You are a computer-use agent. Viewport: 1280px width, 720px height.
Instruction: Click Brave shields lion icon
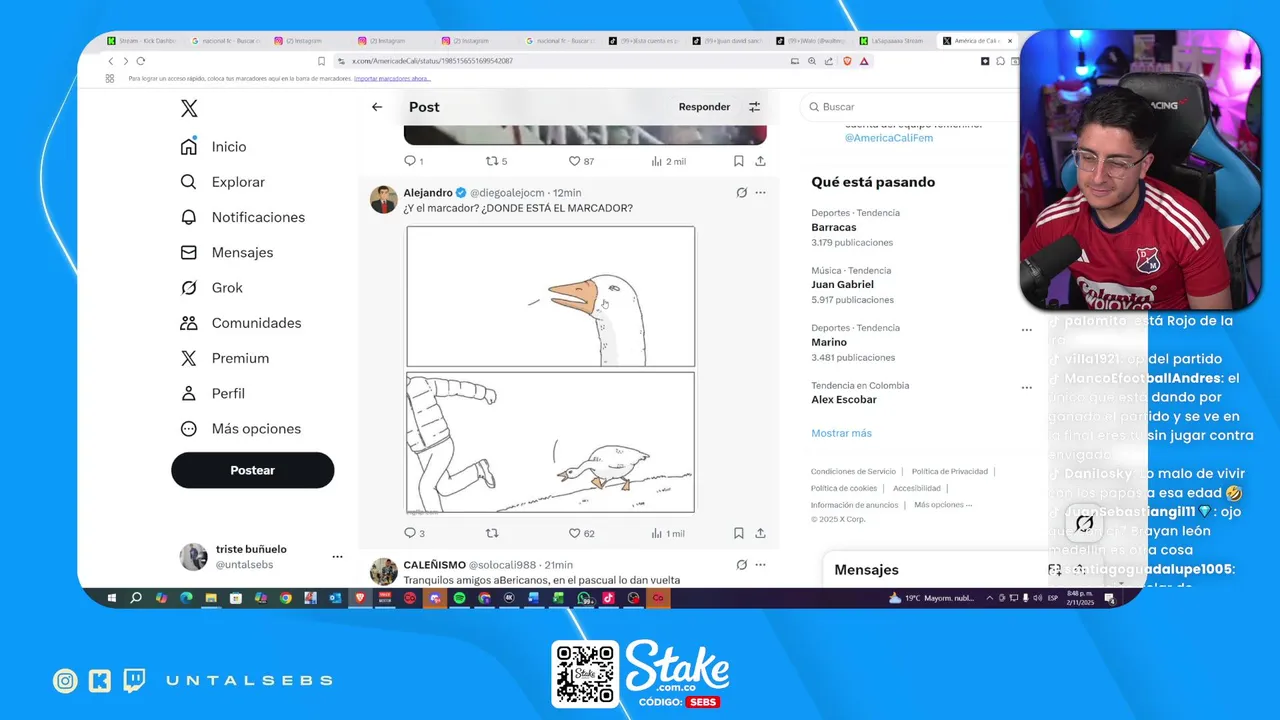pyautogui.click(x=847, y=61)
